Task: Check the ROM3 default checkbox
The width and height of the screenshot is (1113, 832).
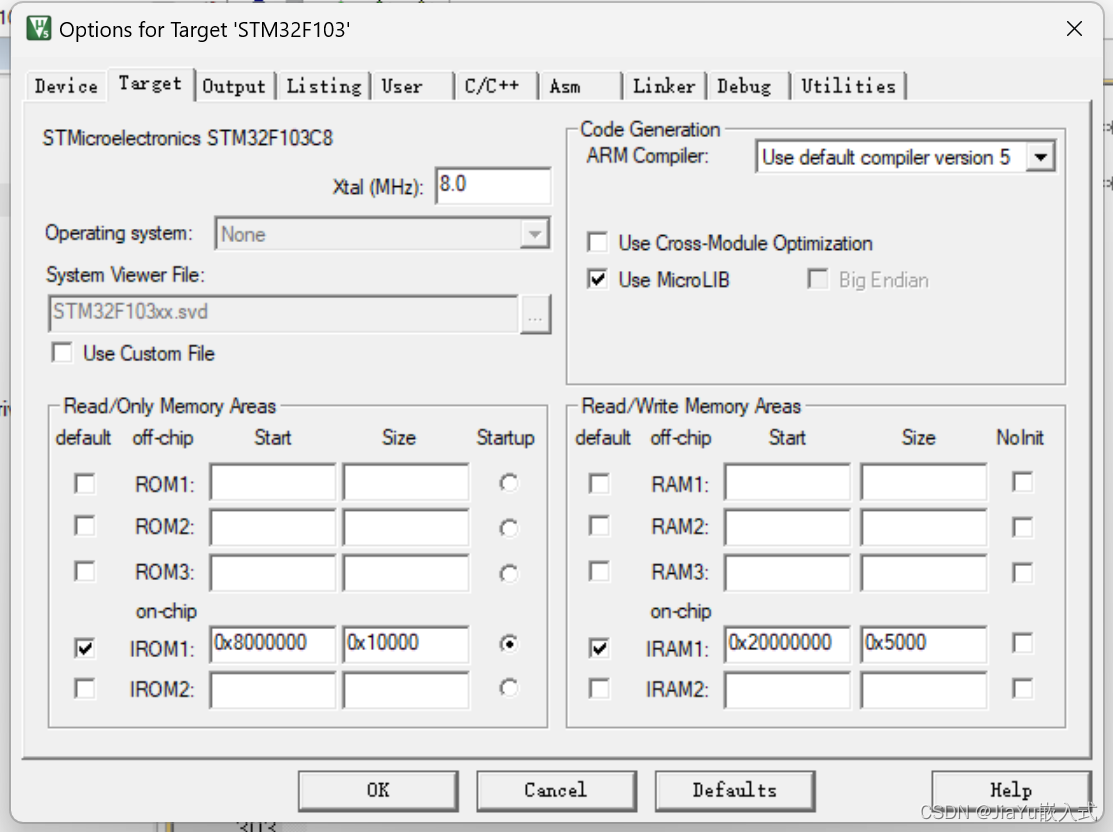Action: click(x=84, y=571)
